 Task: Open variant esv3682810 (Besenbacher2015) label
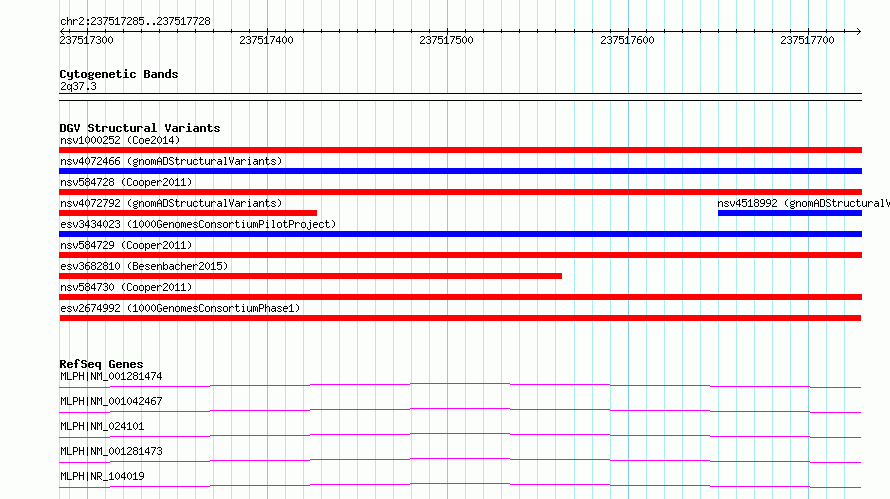(x=144, y=266)
